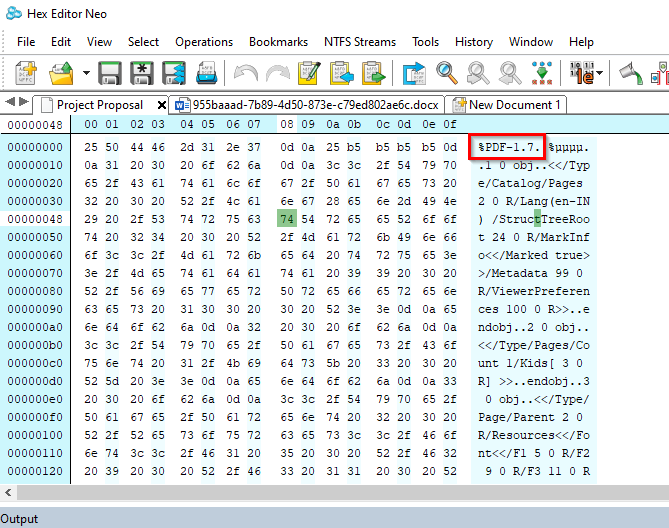Click the New file toolbar icon

[26, 73]
